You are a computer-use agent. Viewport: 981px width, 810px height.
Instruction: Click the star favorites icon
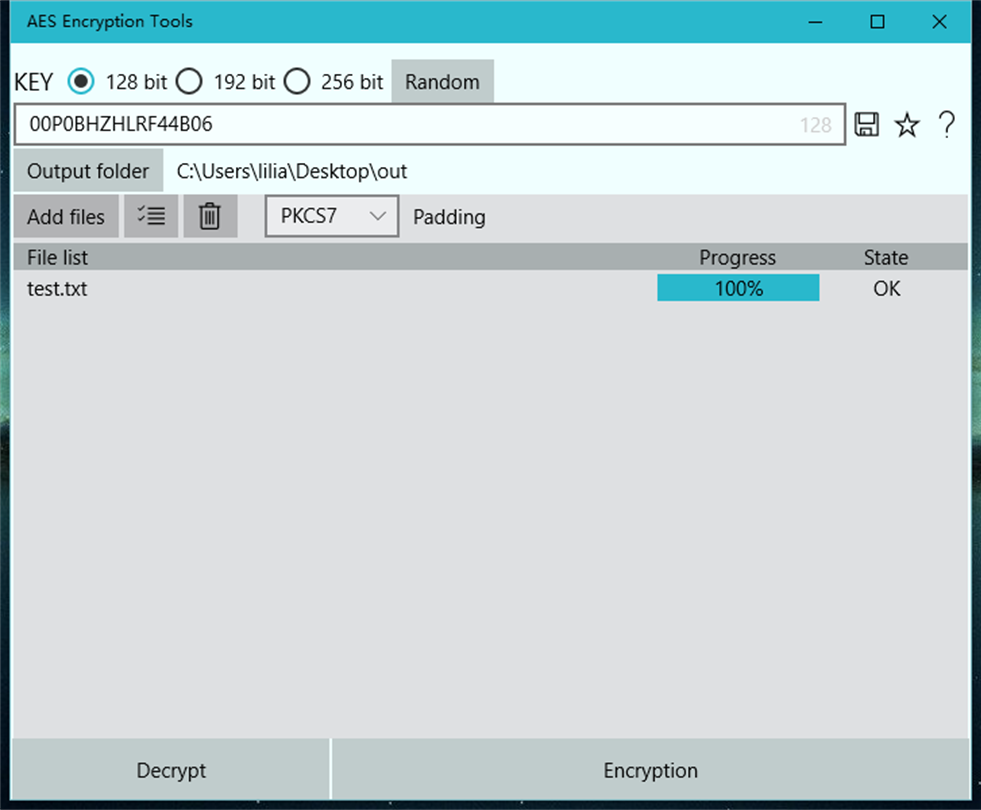[907, 124]
